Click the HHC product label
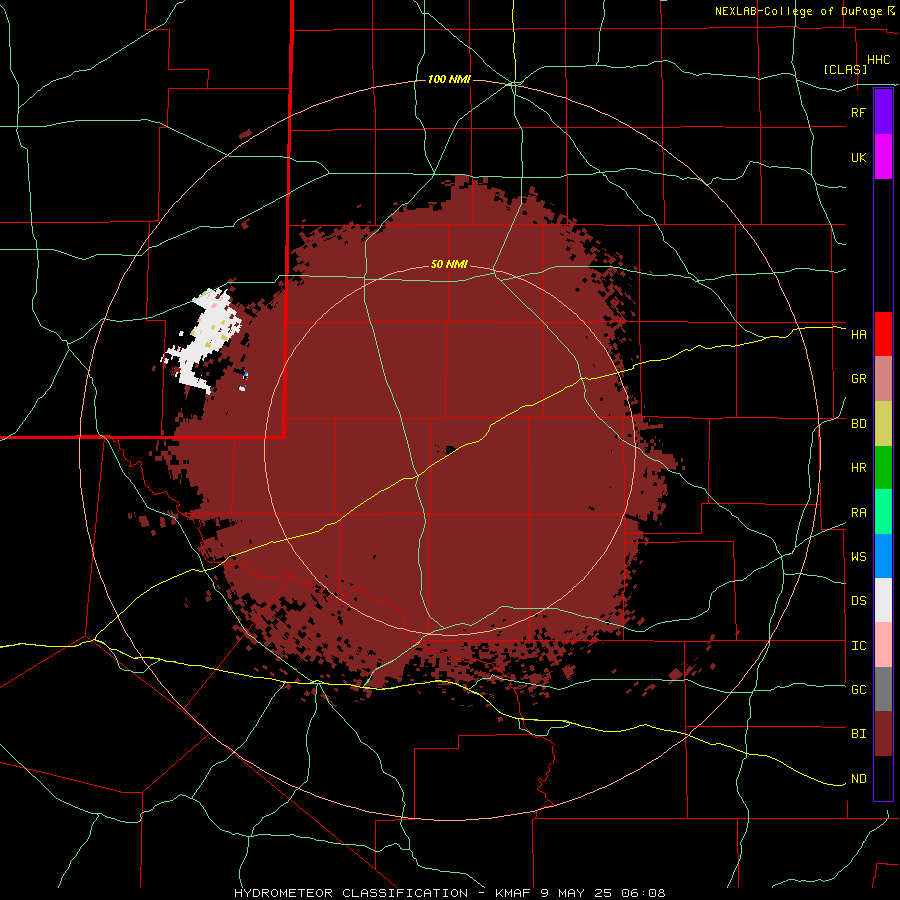The image size is (900, 900). 879,60
